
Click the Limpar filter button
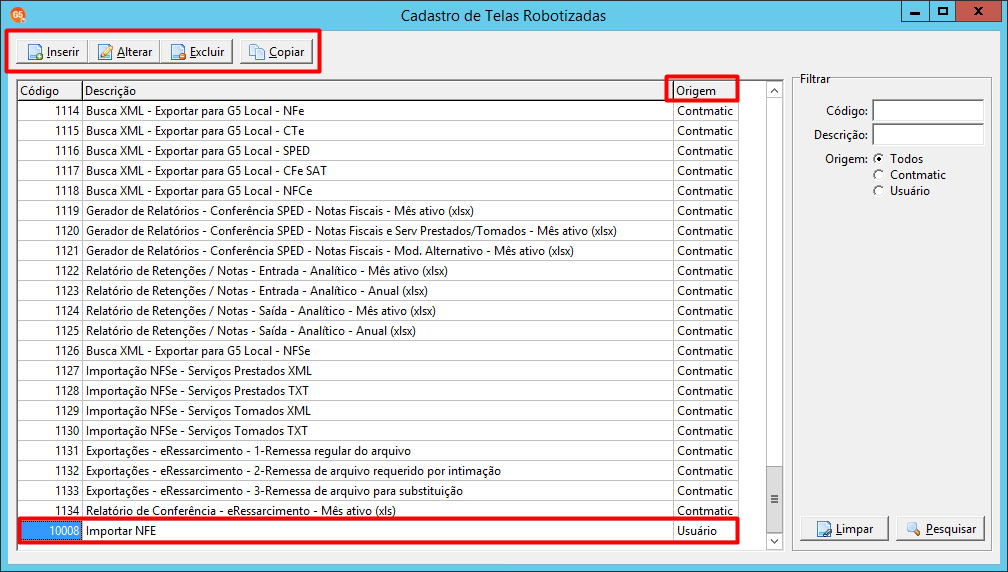tap(844, 529)
